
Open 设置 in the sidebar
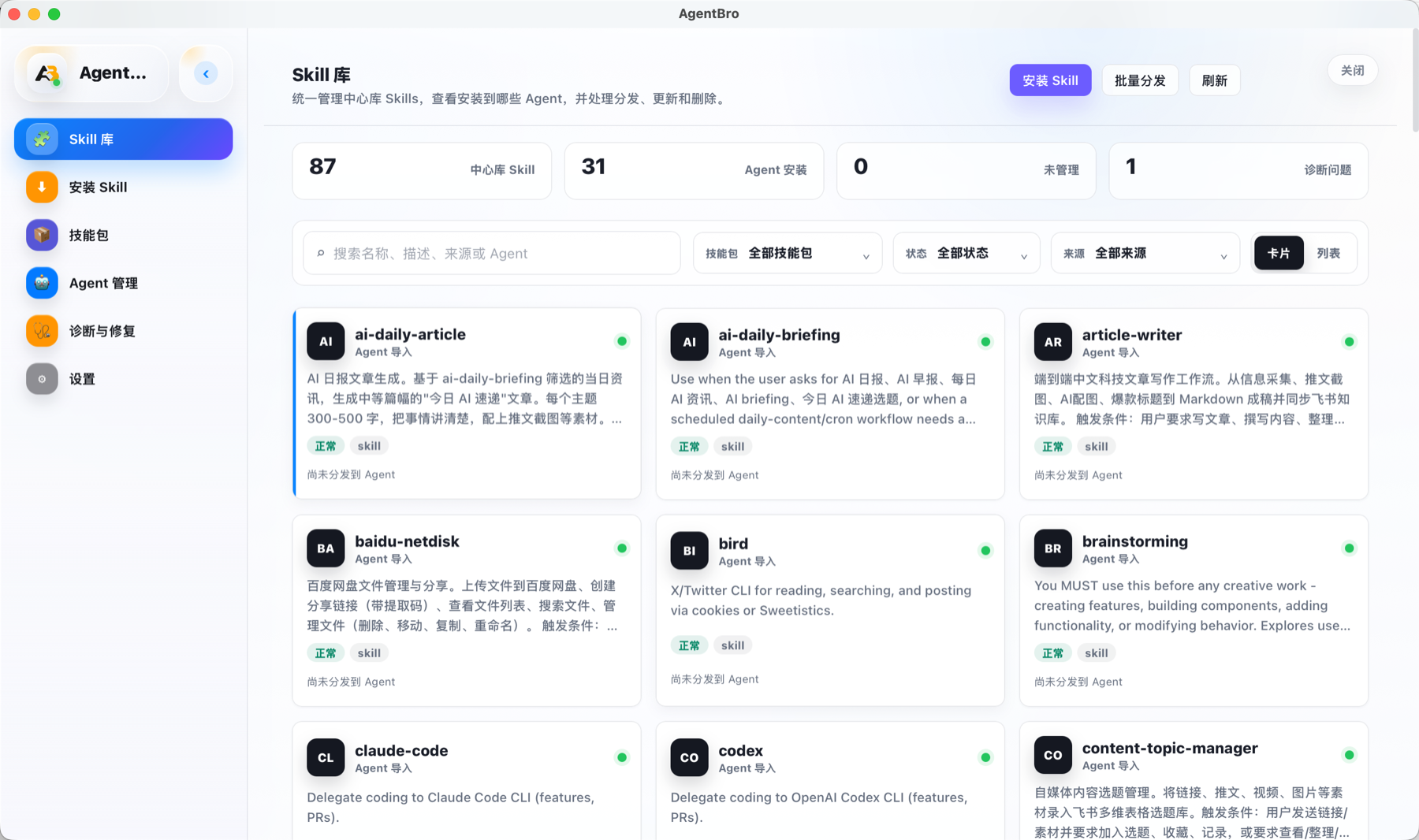click(x=124, y=379)
